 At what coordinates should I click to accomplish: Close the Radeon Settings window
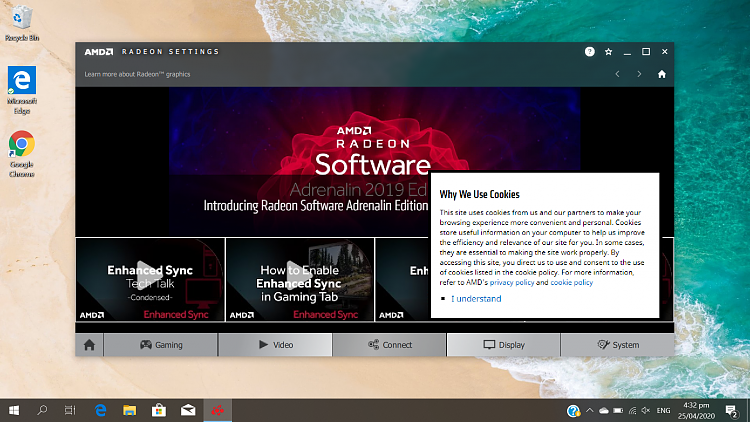tap(664, 52)
